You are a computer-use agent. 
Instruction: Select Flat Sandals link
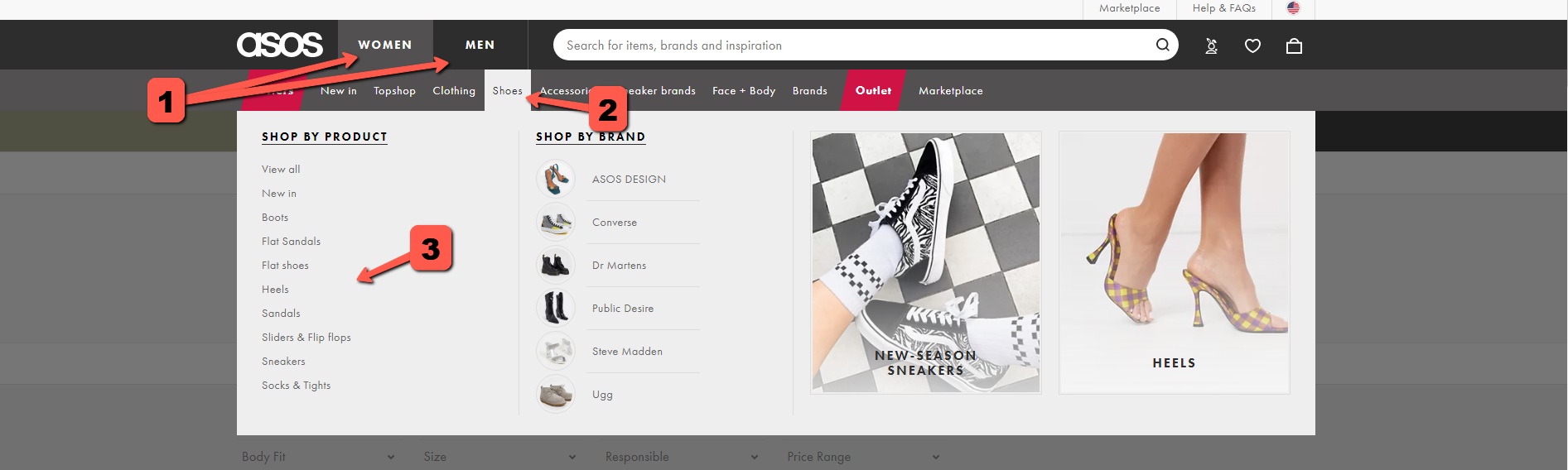tap(291, 241)
